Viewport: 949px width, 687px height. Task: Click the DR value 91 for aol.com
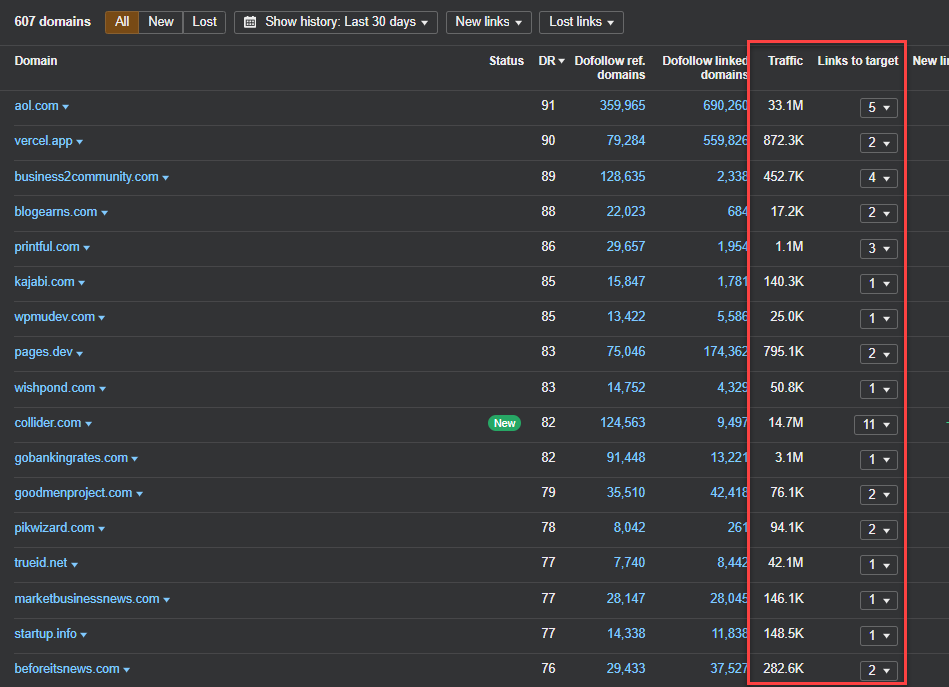coord(548,105)
